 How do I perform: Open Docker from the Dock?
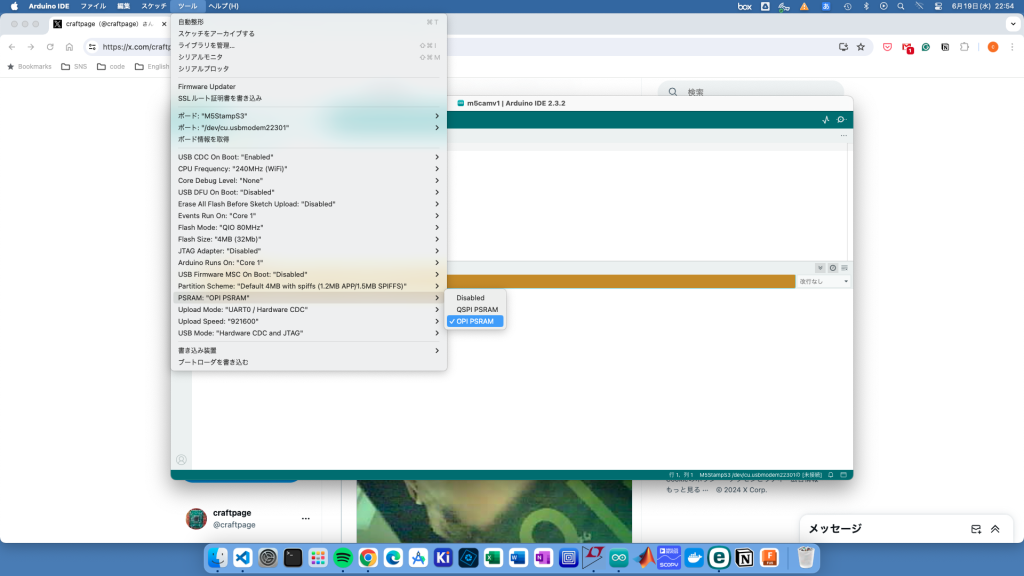[694, 558]
